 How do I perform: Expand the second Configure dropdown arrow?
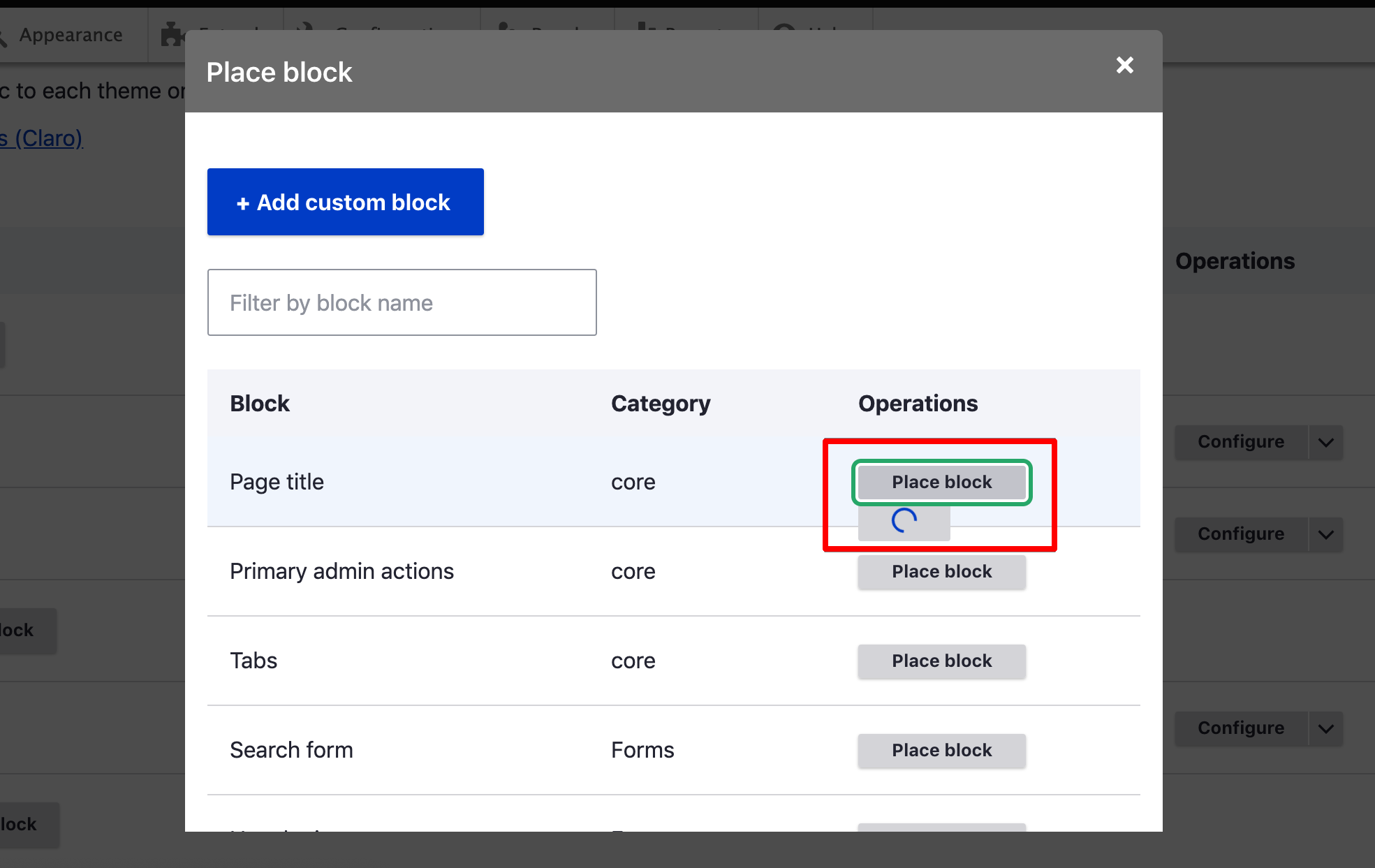click(x=1325, y=534)
